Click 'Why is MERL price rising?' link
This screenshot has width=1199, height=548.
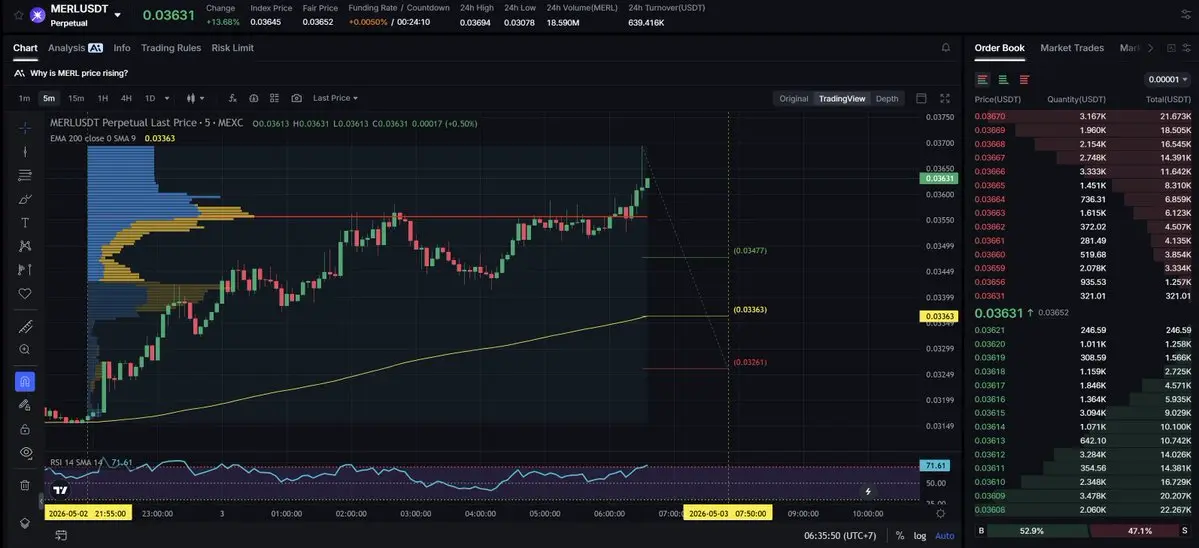click(x=79, y=73)
